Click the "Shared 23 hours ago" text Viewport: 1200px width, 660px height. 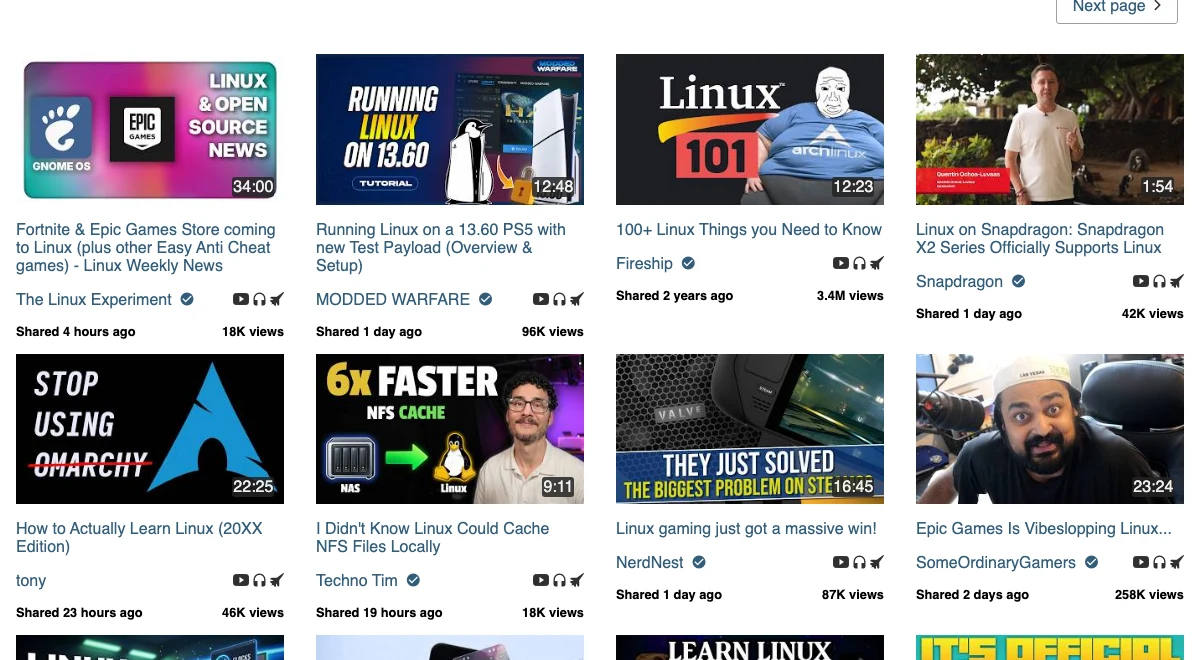[79, 612]
